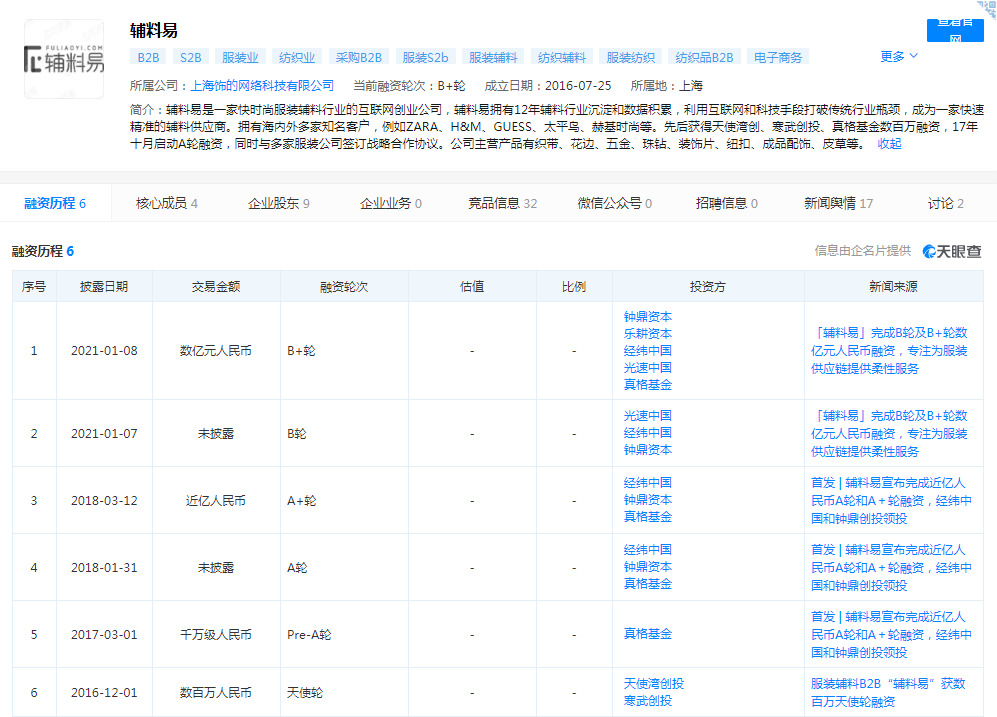This screenshot has width=997, height=717.
Task: Select the 采购B2B tag
Action: [359, 57]
